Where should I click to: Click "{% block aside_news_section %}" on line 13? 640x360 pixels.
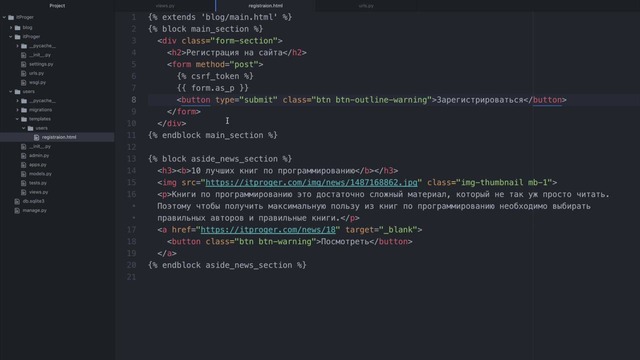pos(220,159)
